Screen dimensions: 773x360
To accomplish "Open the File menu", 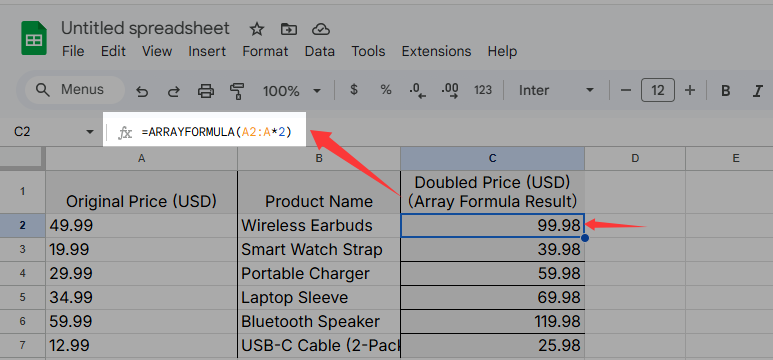I will [x=73, y=51].
